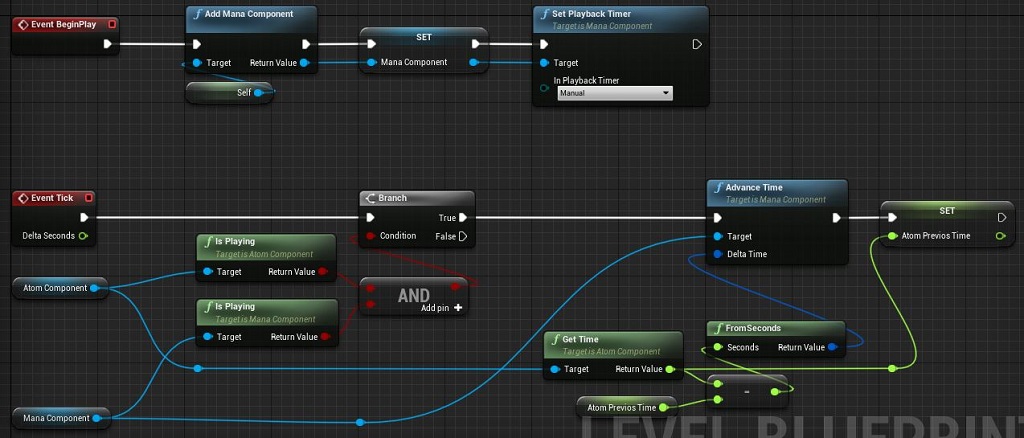
Task: Click the Event Tick node header
Action: (53, 198)
